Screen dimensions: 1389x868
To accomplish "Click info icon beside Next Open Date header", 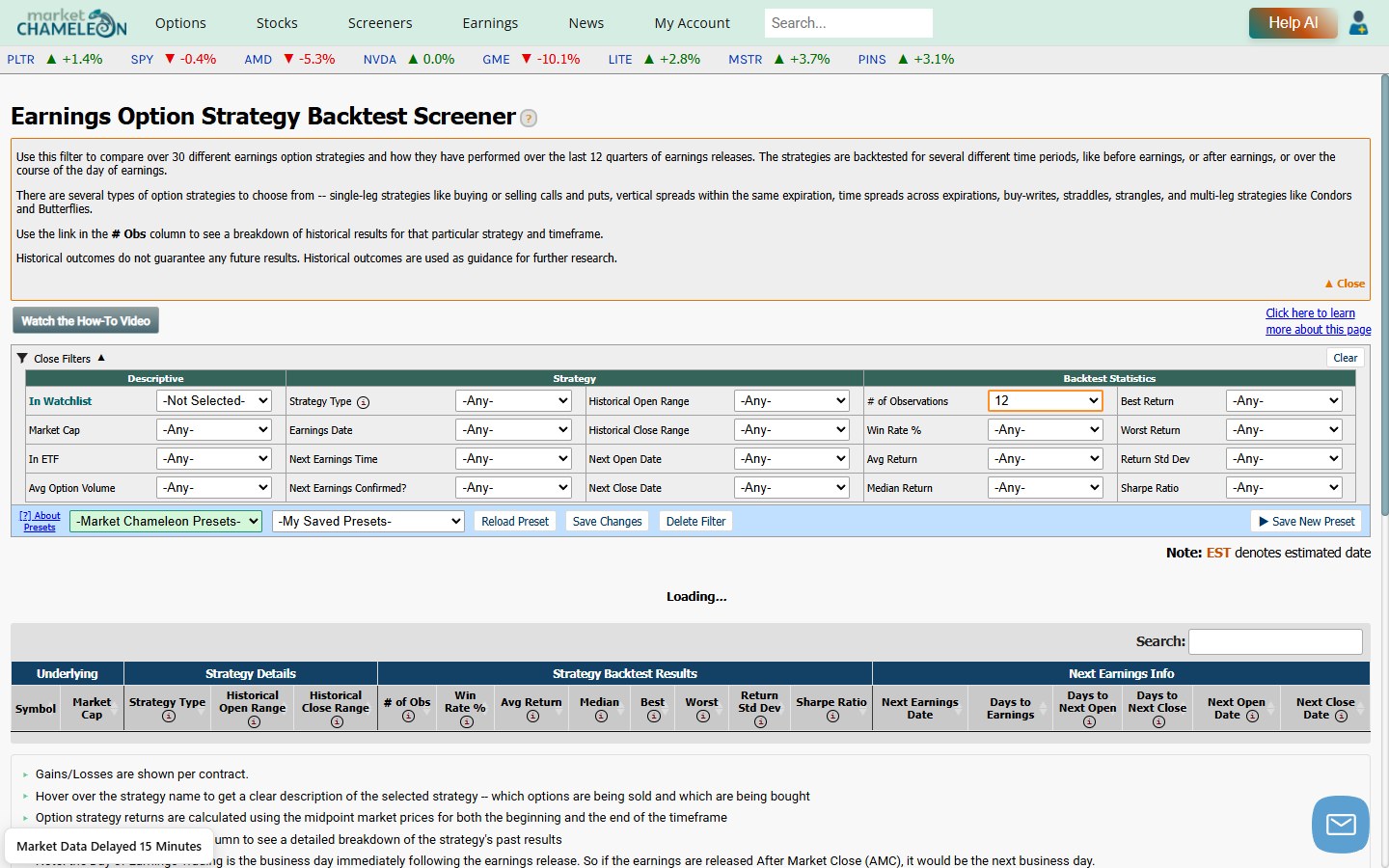I will 1253,716.
